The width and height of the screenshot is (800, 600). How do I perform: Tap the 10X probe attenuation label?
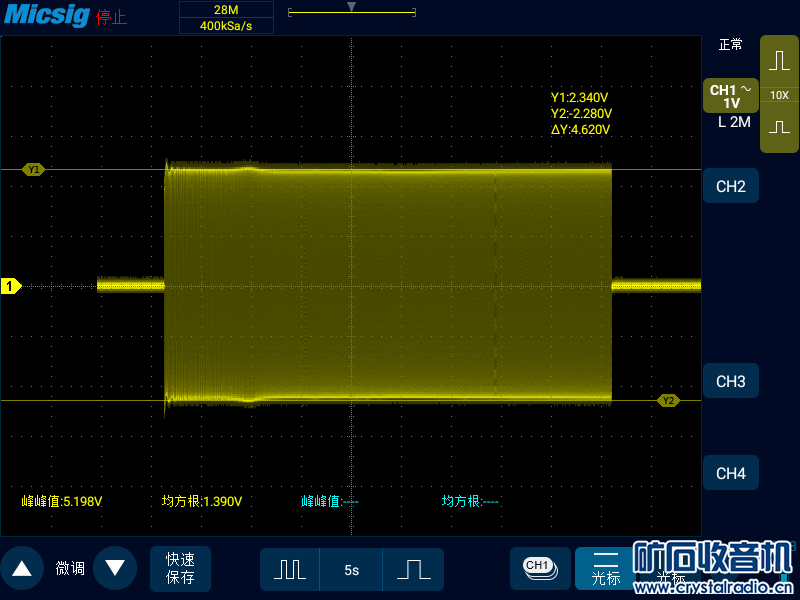pyautogui.click(x=779, y=95)
